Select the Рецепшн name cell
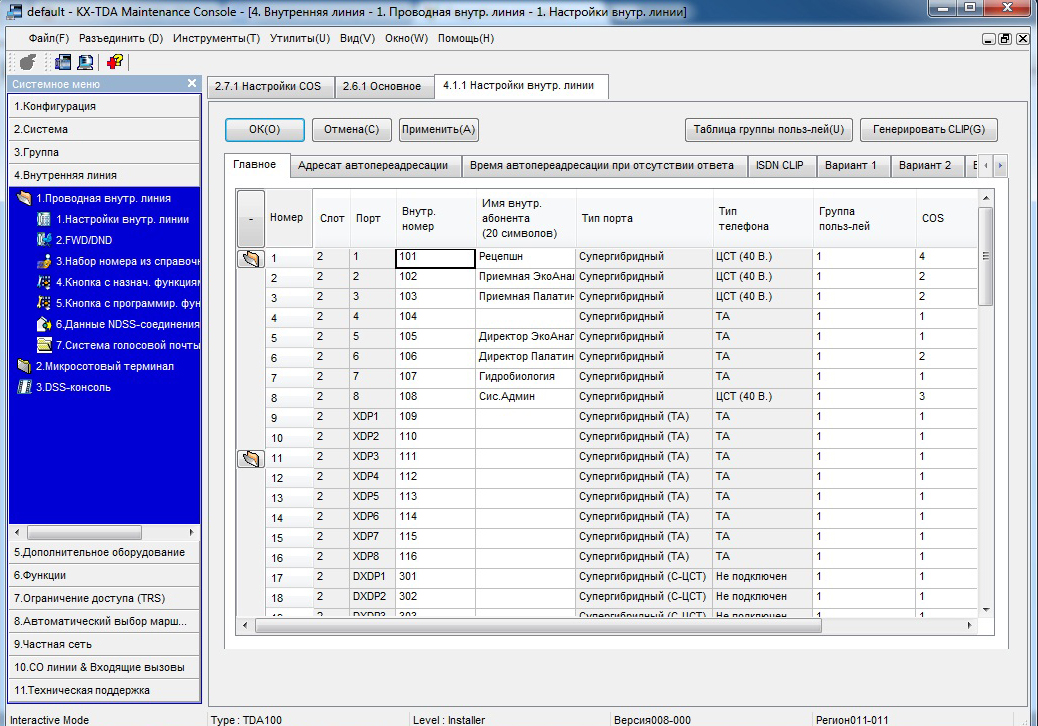 tap(526, 257)
